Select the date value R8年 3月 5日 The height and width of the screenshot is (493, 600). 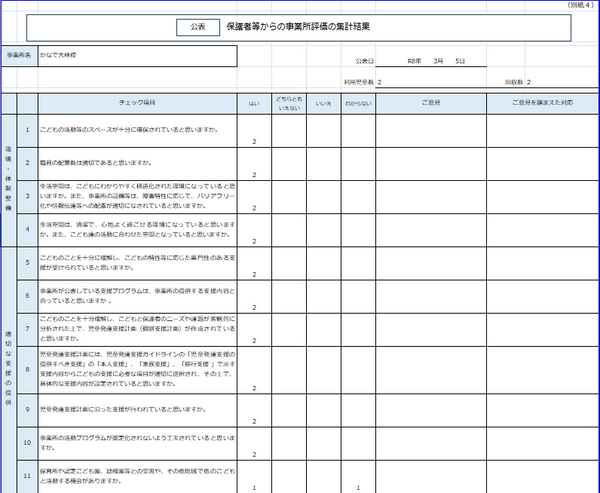click(436, 61)
